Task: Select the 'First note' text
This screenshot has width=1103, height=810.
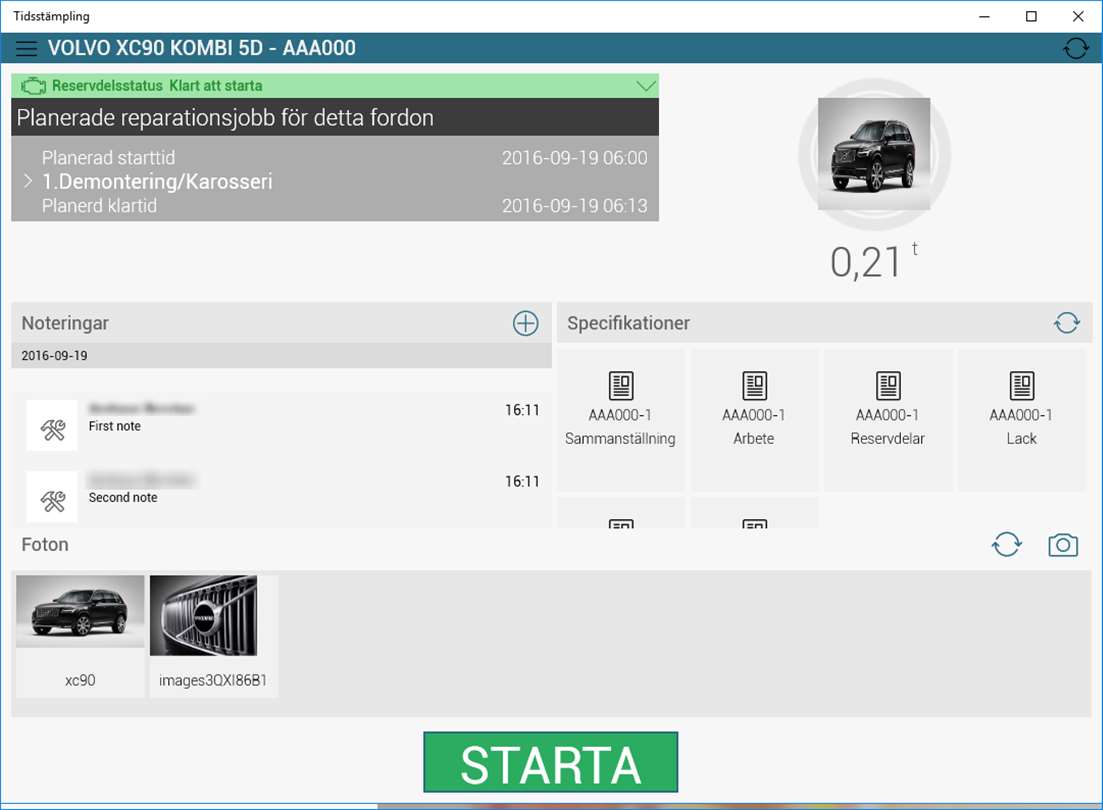Action: click(115, 426)
